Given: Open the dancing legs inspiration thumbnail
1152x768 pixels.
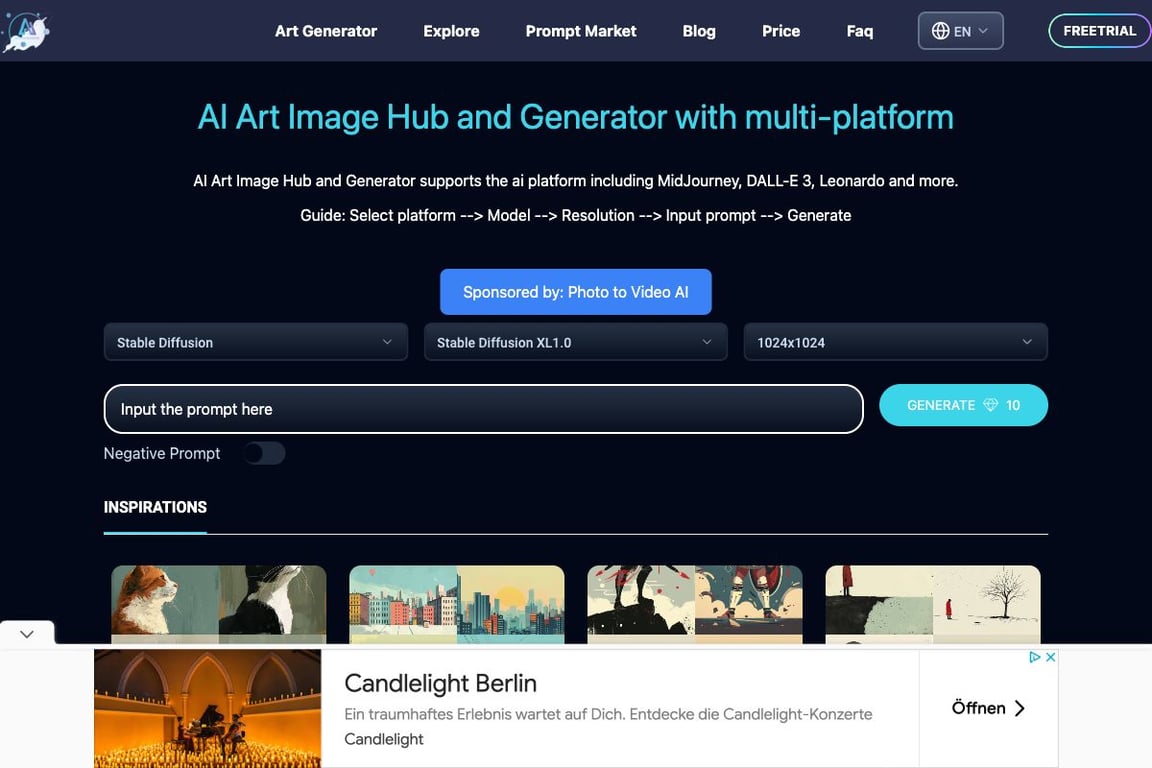Looking at the screenshot, I should (x=694, y=604).
